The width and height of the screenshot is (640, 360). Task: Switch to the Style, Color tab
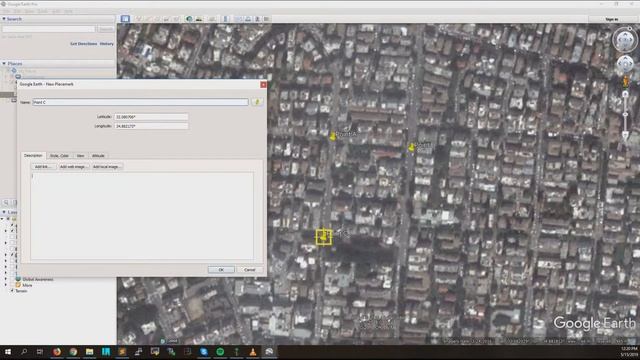tap(59, 156)
